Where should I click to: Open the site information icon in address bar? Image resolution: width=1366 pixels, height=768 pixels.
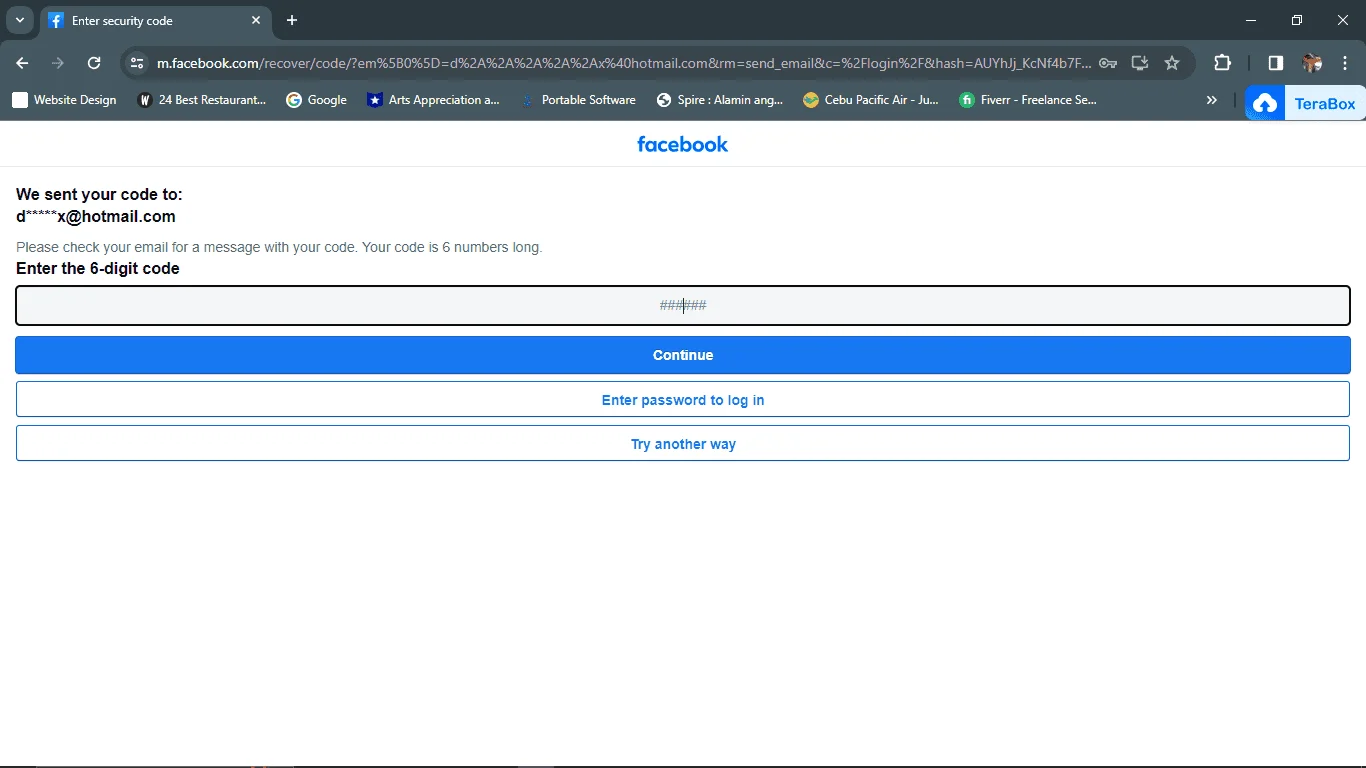[138, 63]
